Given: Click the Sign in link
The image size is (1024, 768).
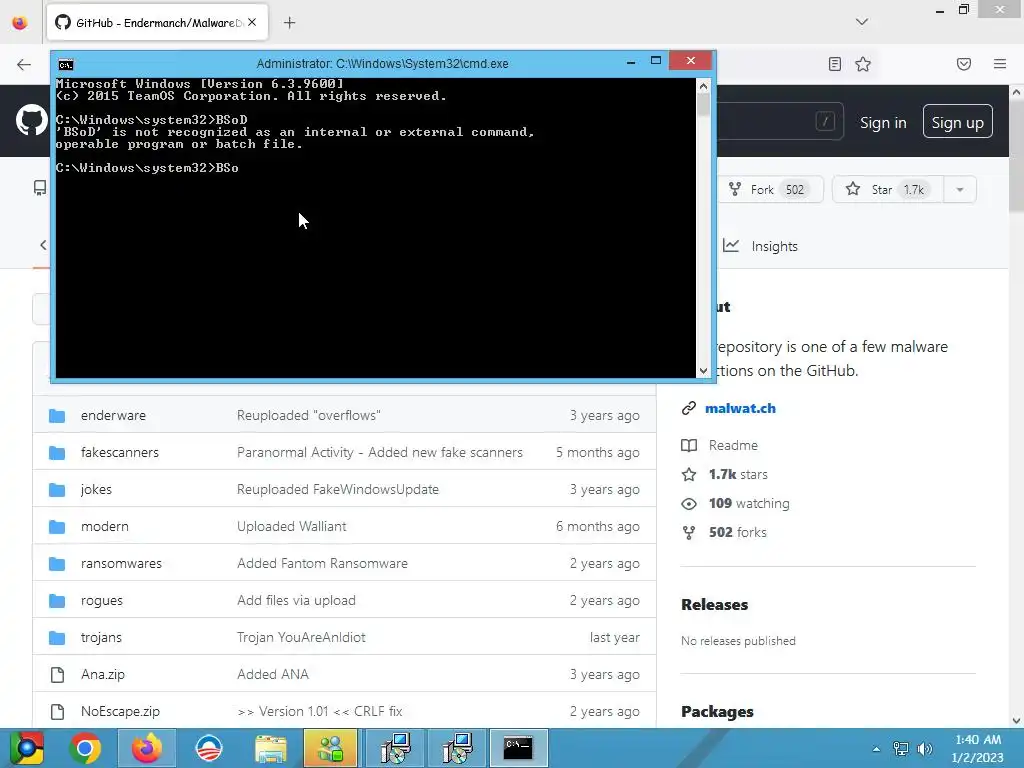Looking at the screenshot, I should (x=883, y=123).
